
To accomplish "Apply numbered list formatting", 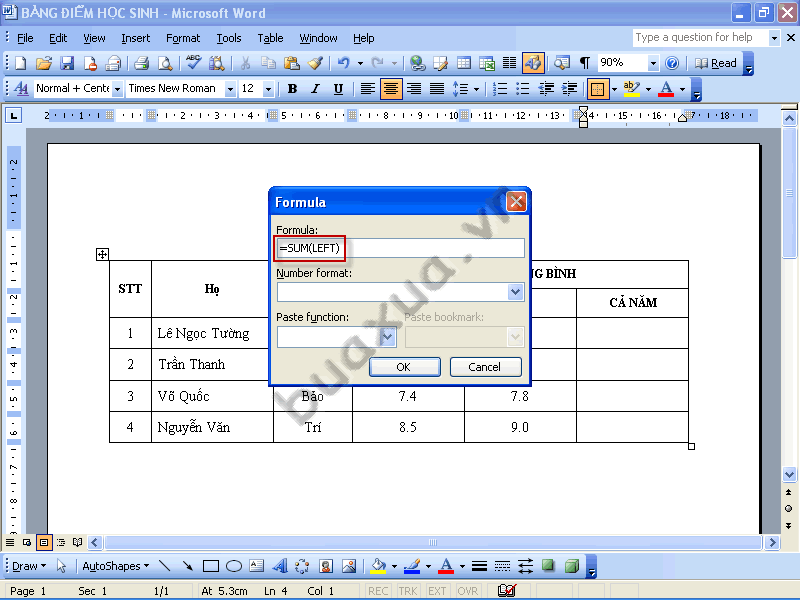I will pos(500,89).
